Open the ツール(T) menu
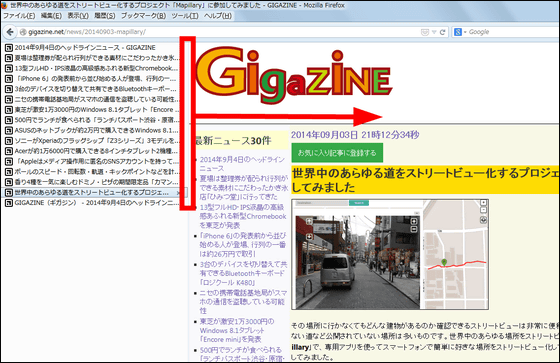This screenshot has width=560, height=363. pos(185,16)
